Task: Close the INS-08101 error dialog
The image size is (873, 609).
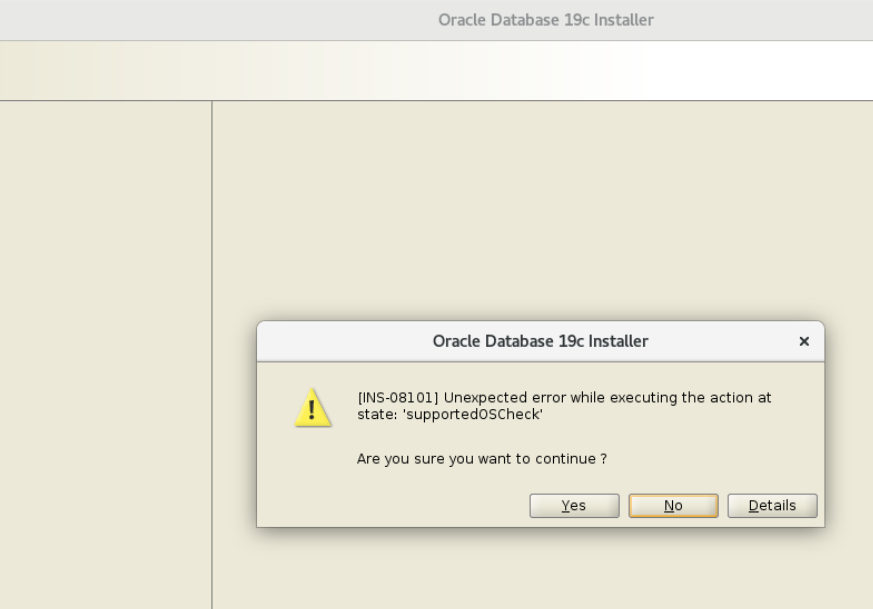Action: pyautogui.click(x=803, y=341)
